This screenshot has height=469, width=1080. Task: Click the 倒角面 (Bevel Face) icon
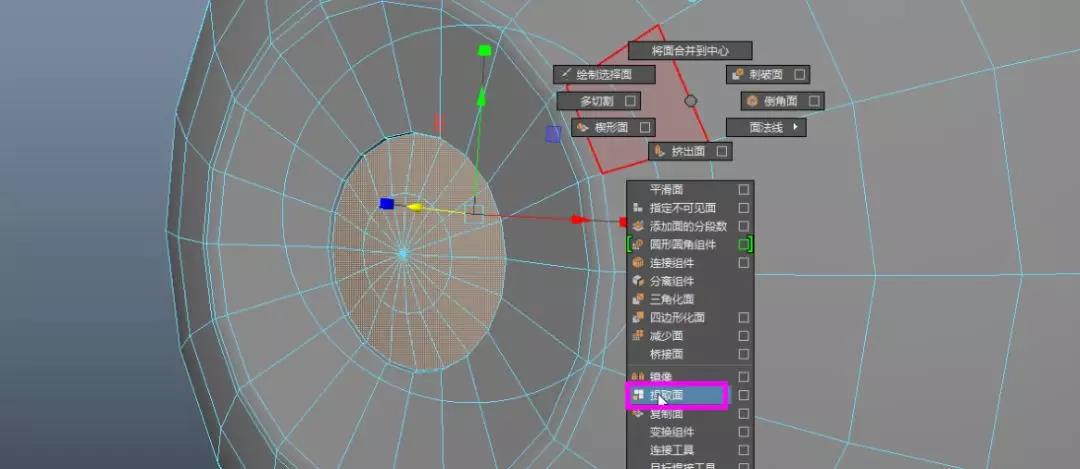752,101
